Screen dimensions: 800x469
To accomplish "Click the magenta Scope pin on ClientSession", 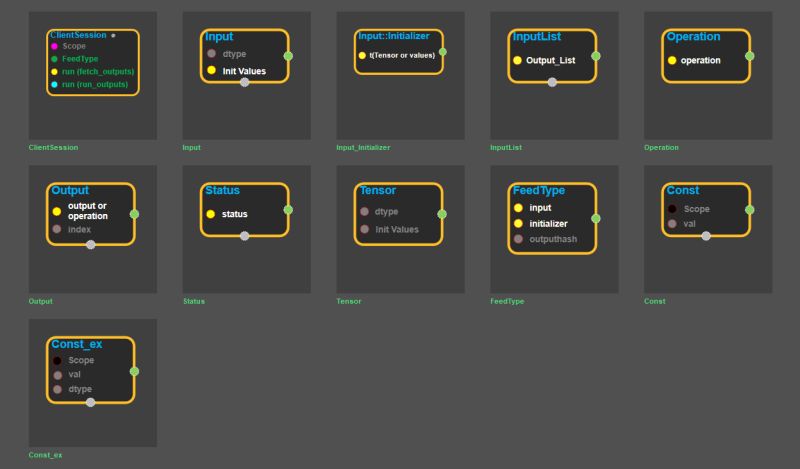I will coord(54,46).
